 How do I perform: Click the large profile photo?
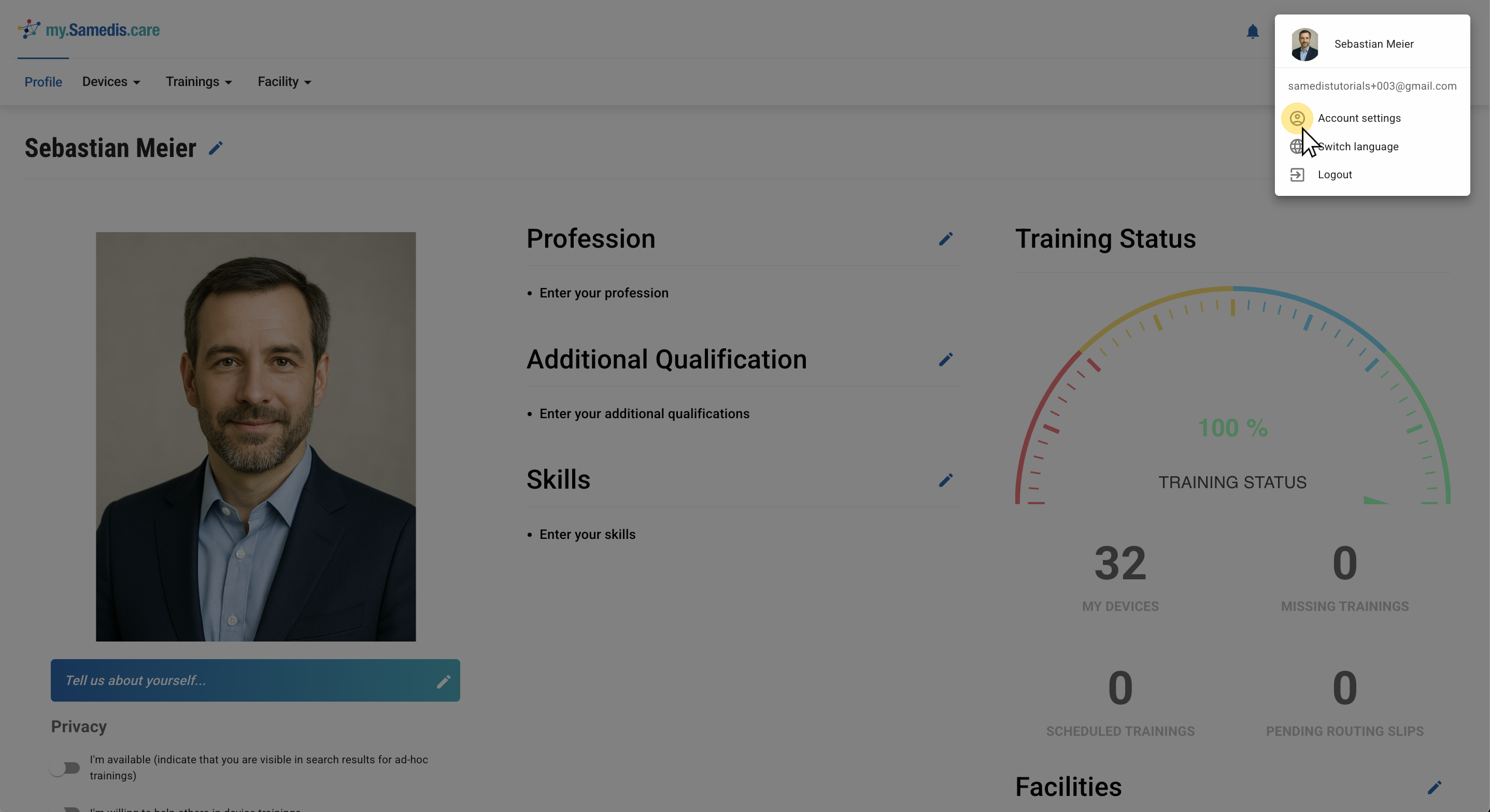(256, 437)
